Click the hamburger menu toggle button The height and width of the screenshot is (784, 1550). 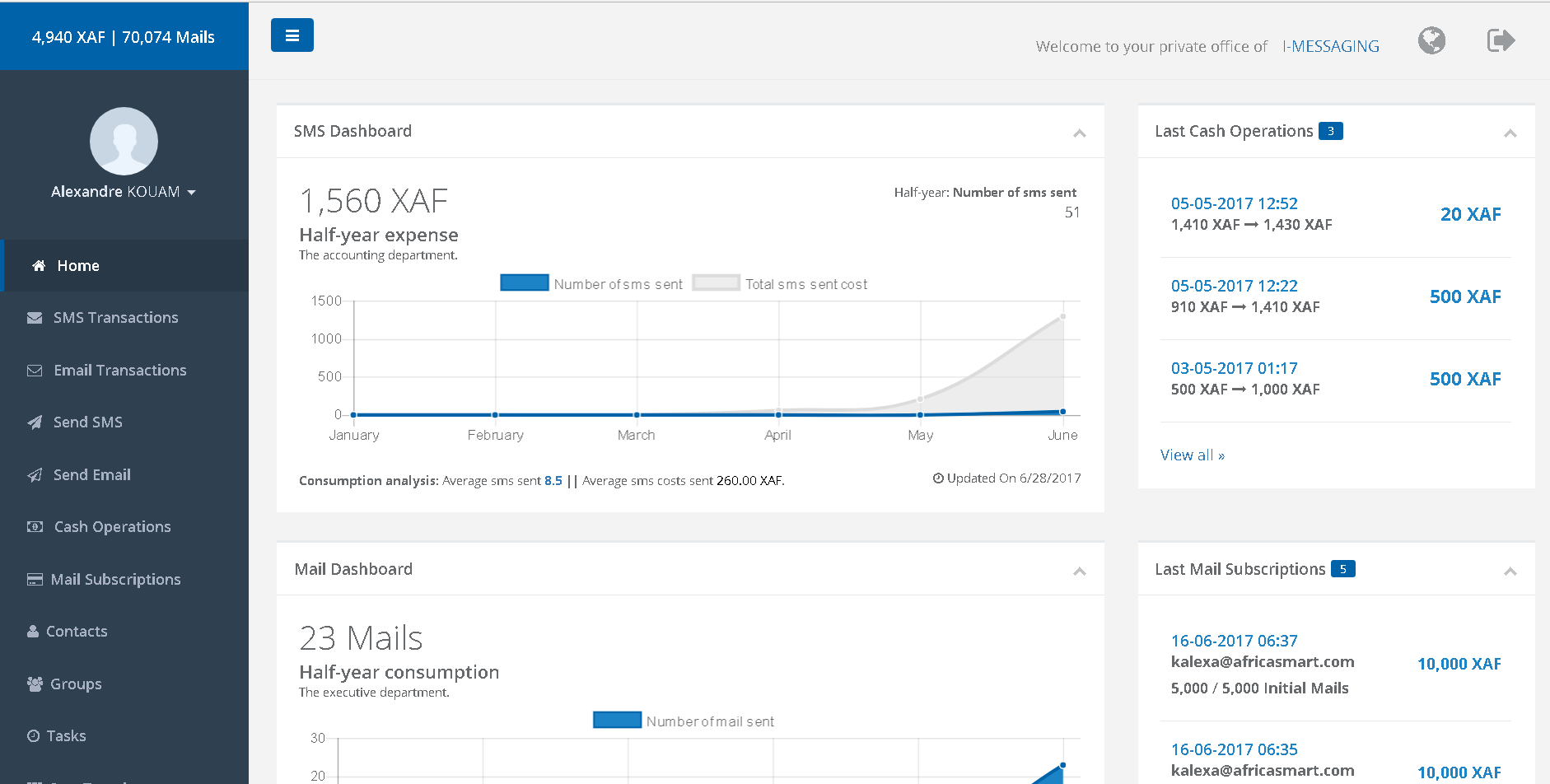click(x=292, y=35)
